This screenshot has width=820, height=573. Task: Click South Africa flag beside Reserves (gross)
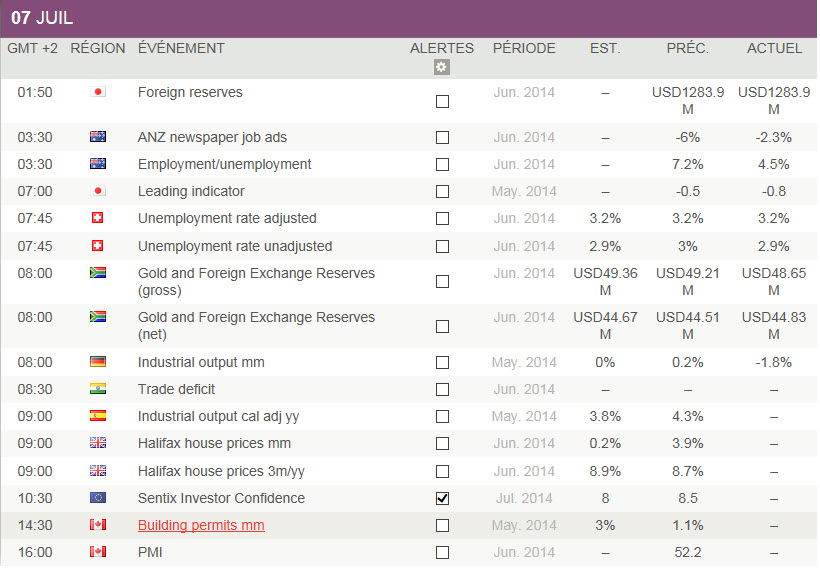[98, 273]
